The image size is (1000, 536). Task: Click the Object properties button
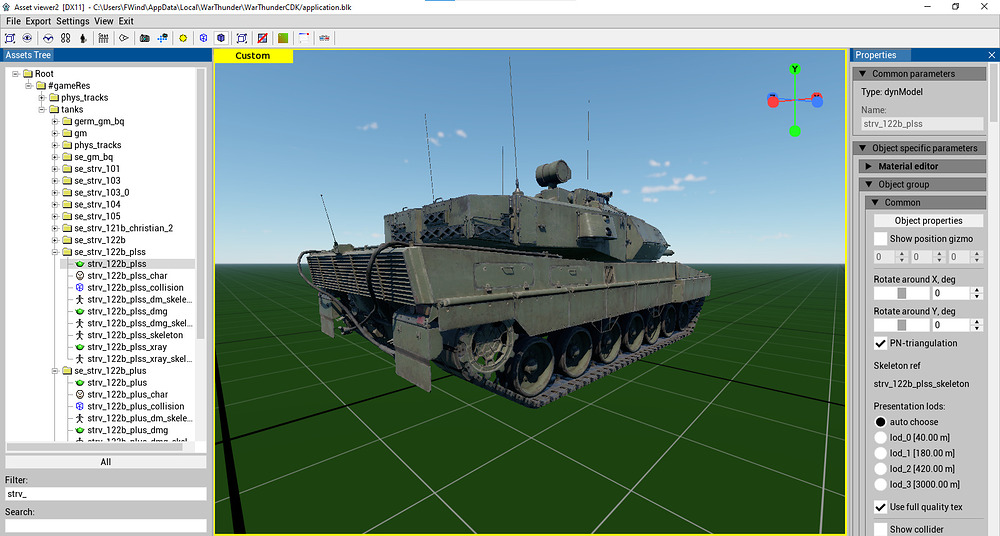point(929,221)
